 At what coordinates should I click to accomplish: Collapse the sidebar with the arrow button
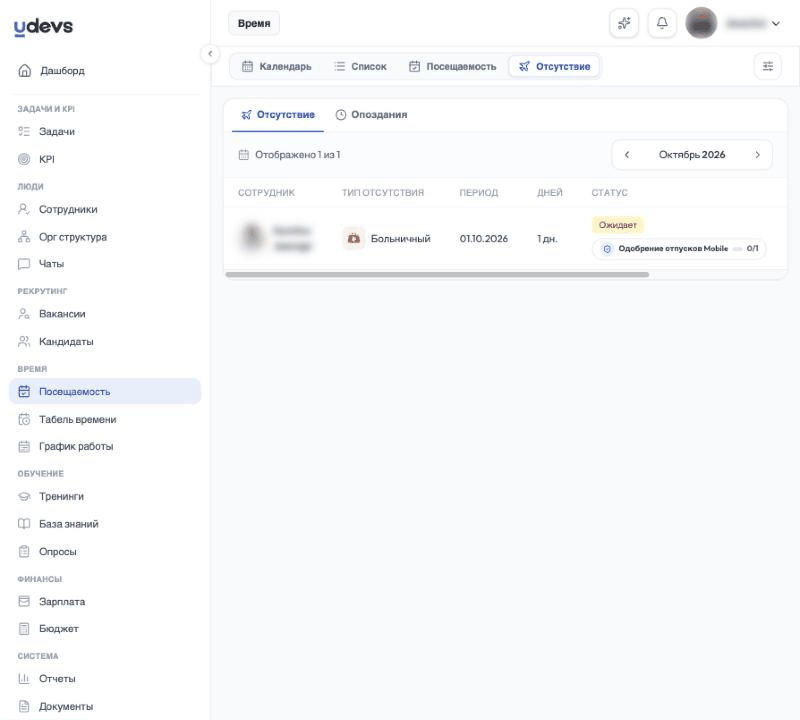click(210, 54)
